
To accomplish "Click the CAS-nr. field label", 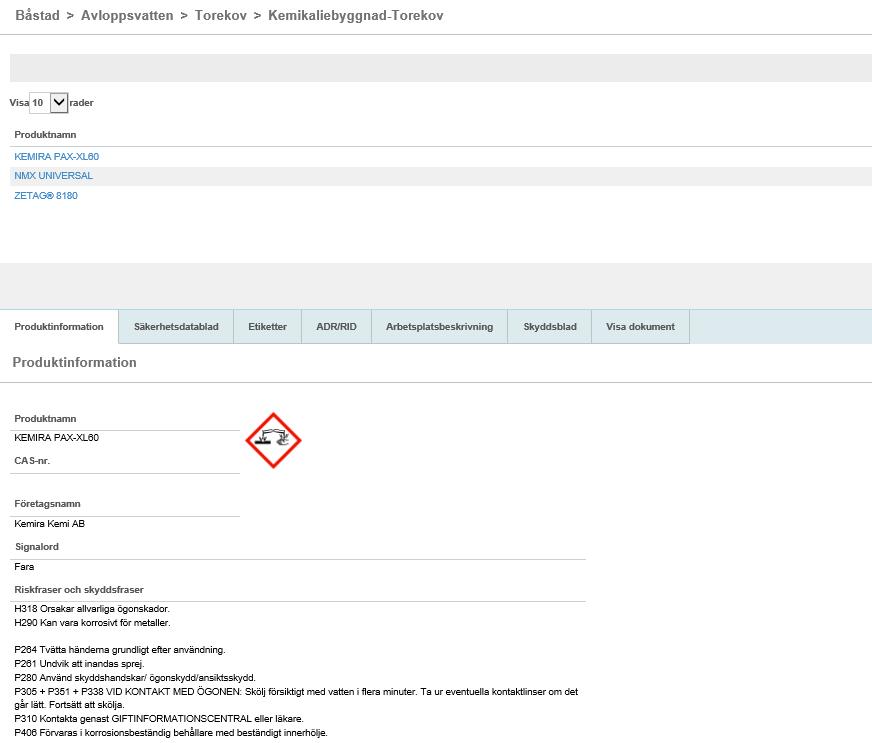I will 32,461.
